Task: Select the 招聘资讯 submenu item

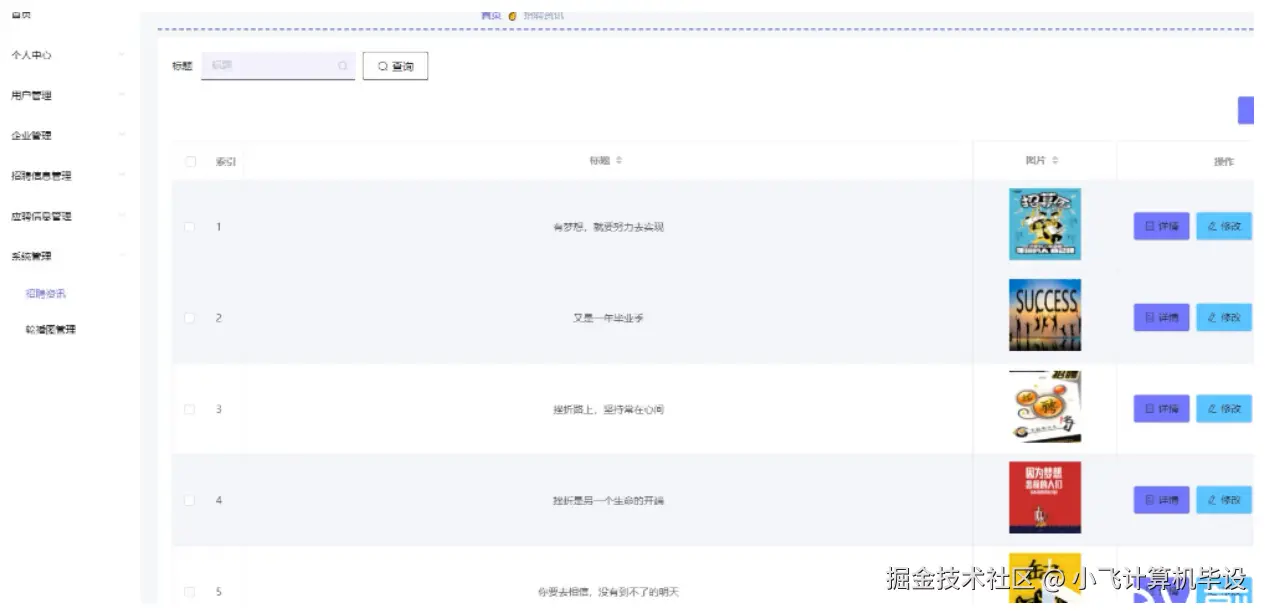Action: click(46, 294)
